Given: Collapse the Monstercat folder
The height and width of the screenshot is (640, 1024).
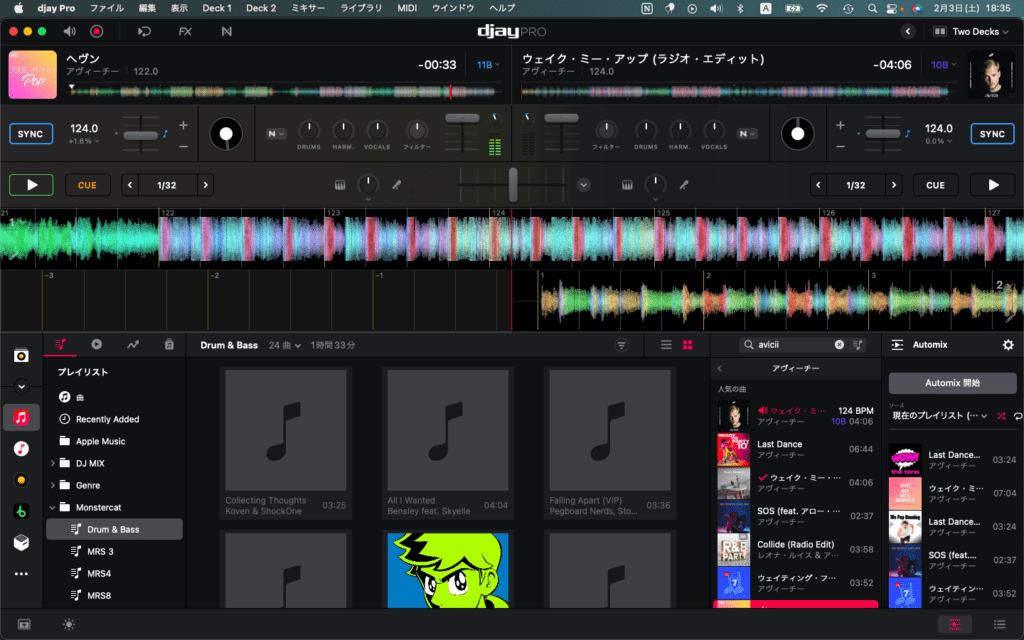Looking at the screenshot, I should point(53,507).
